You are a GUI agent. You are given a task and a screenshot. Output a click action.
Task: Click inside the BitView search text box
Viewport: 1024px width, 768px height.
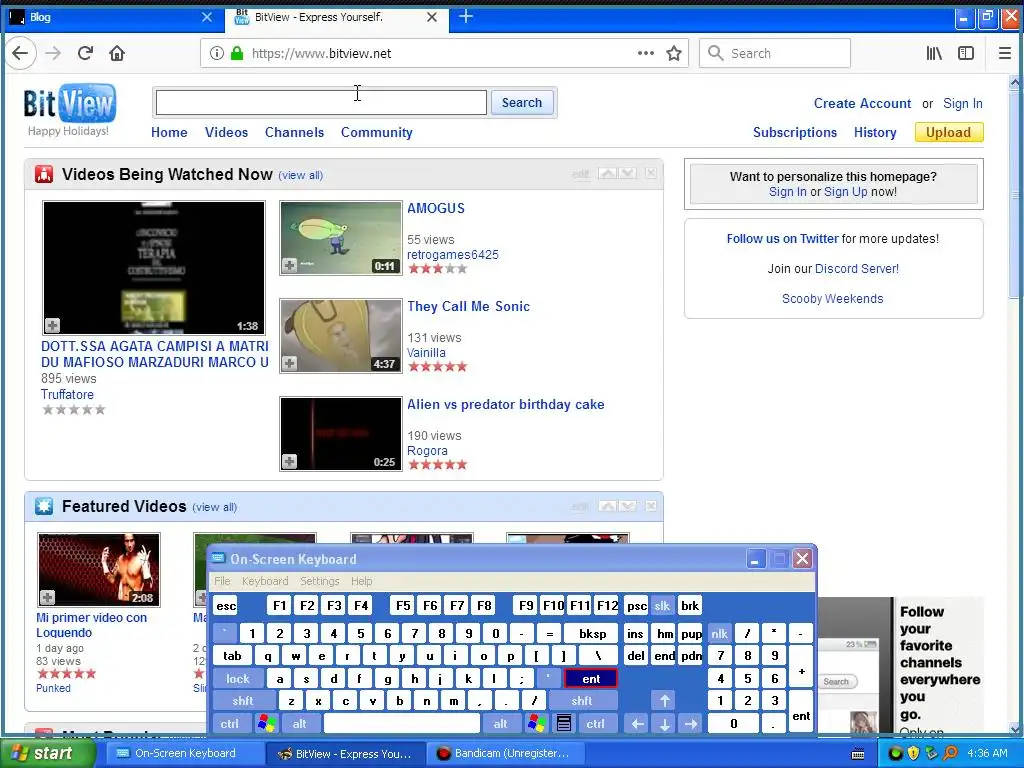click(321, 103)
